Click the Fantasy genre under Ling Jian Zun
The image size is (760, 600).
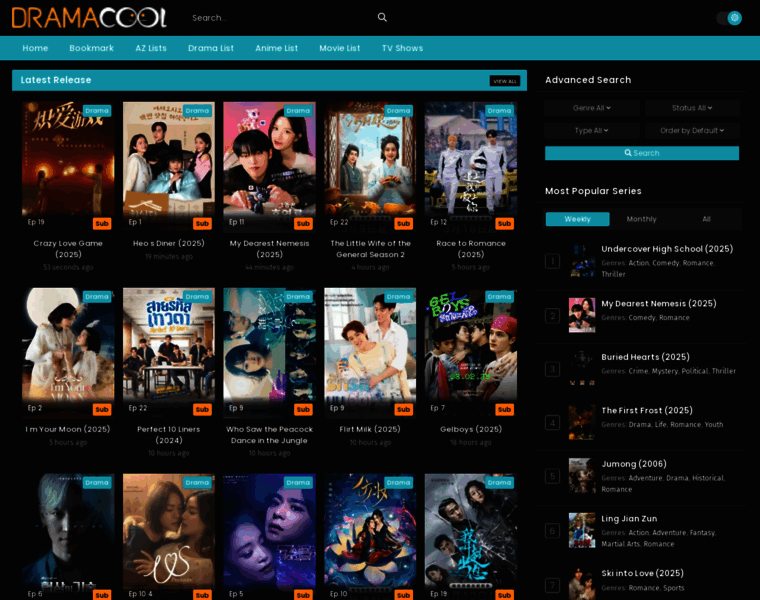[x=702, y=533]
